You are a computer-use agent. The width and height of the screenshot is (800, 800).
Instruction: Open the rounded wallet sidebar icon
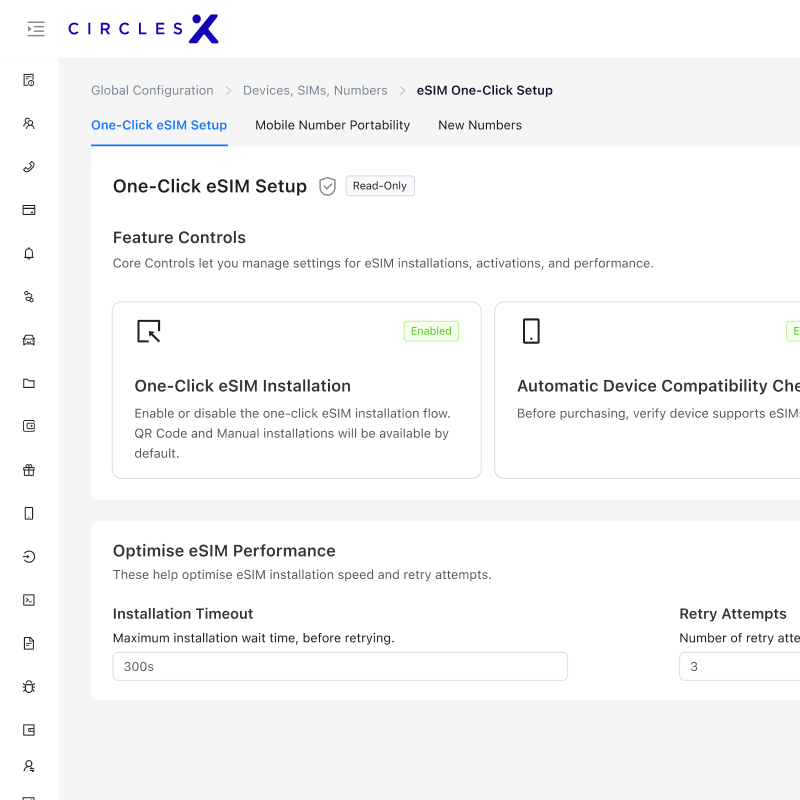click(29, 427)
